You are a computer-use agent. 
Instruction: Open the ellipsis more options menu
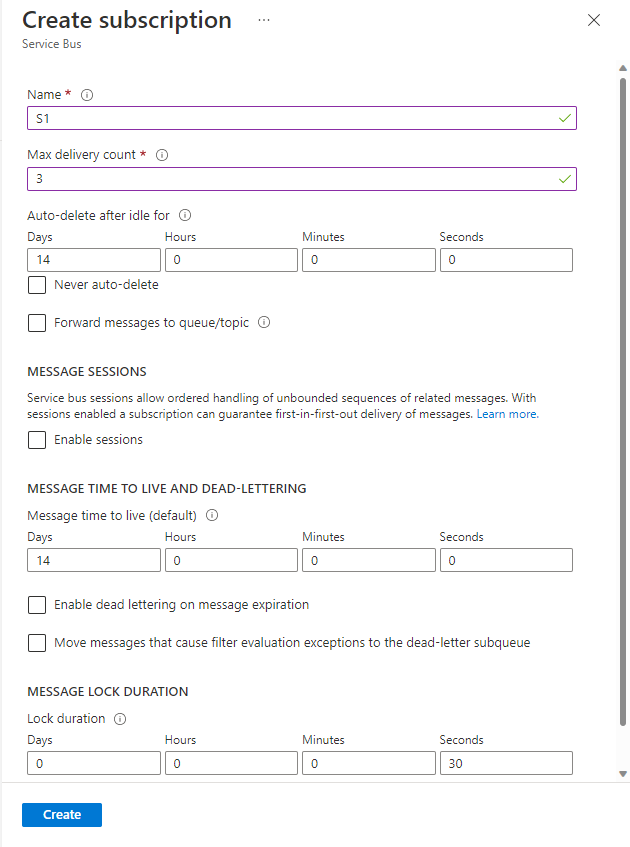coord(264,20)
